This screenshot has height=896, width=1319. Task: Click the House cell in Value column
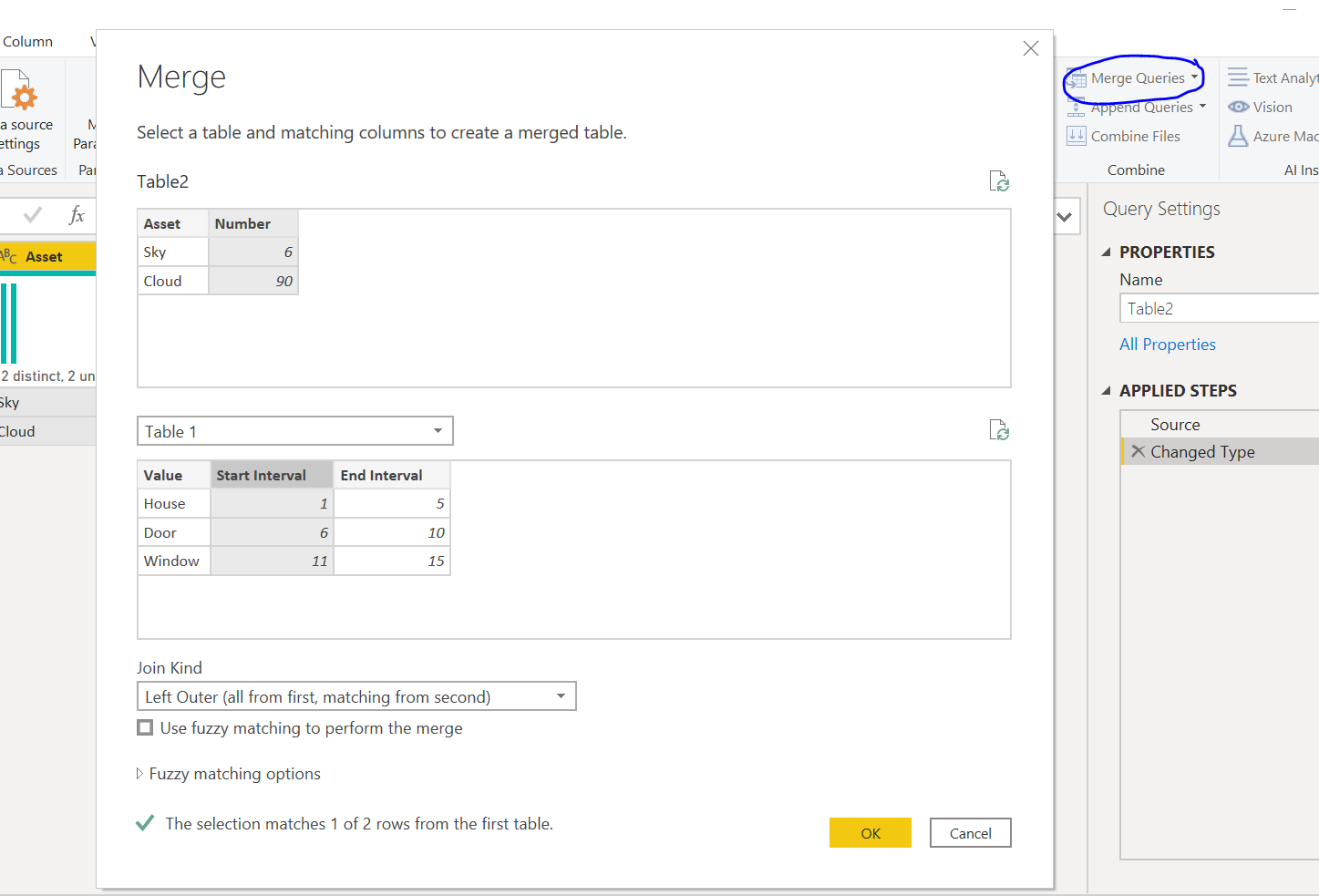pos(174,504)
